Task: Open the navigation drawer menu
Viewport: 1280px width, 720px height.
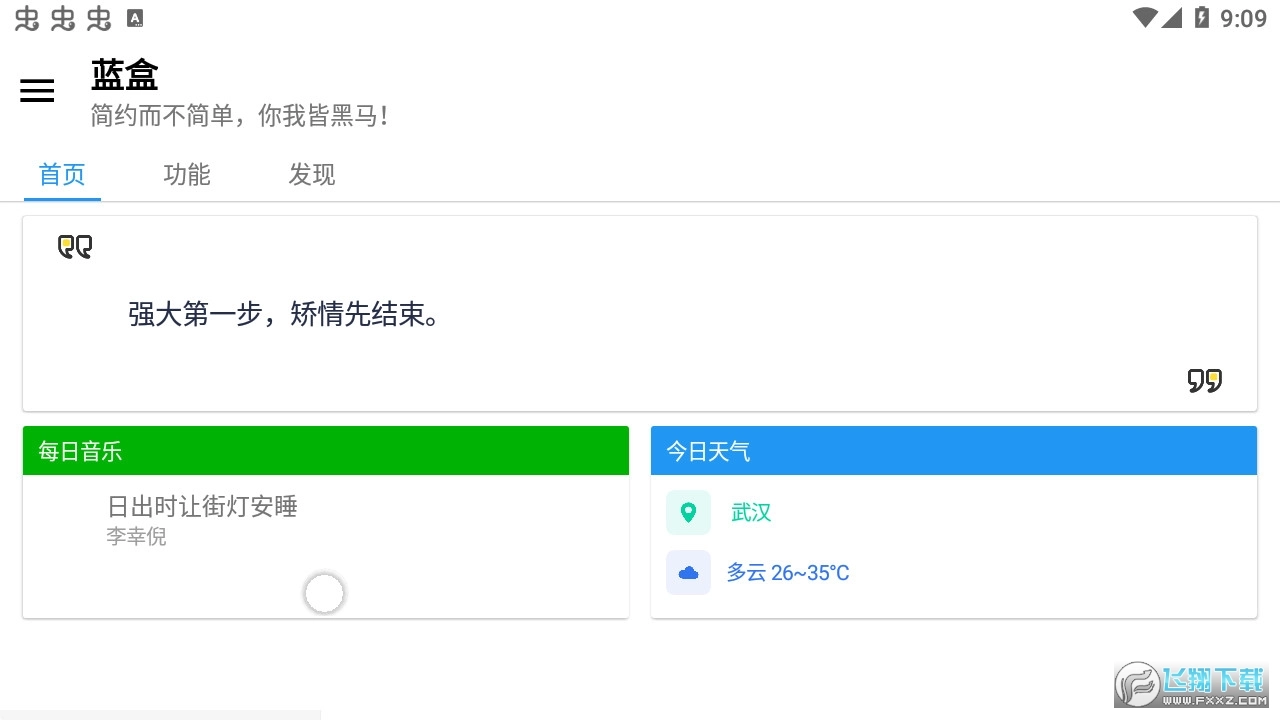Action: click(x=37, y=90)
